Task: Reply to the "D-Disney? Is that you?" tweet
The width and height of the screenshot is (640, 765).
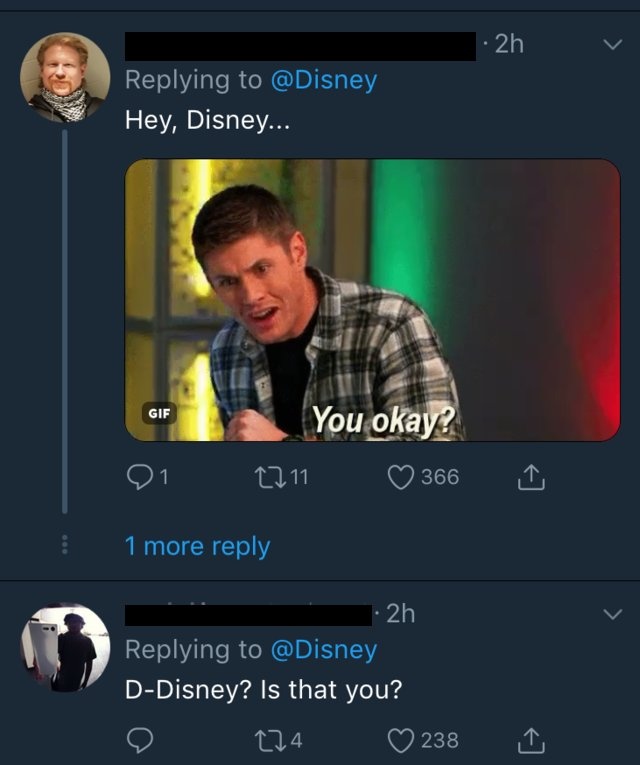Action: coord(139,740)
